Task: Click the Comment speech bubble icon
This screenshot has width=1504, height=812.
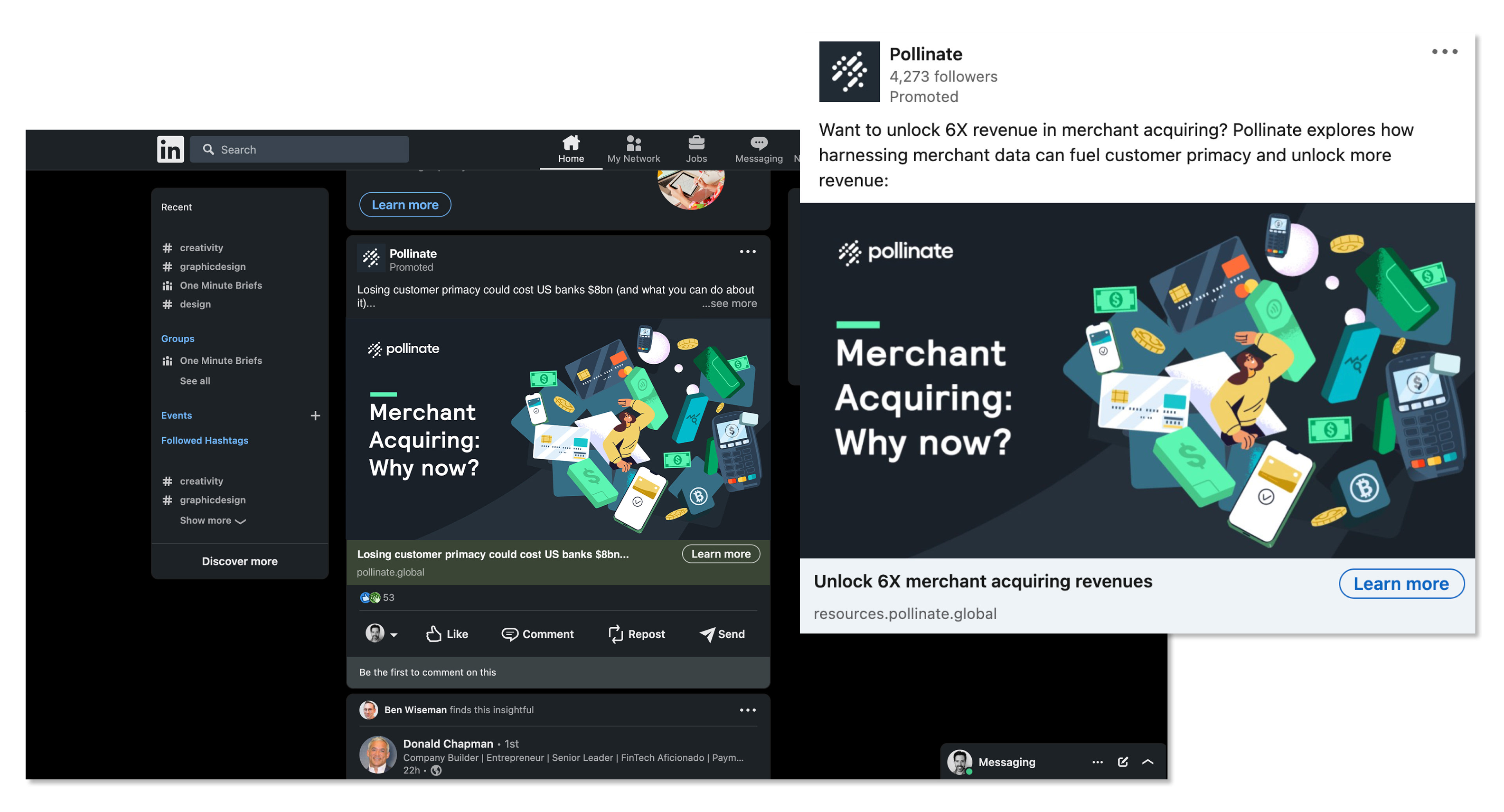Action: [509, 634]
